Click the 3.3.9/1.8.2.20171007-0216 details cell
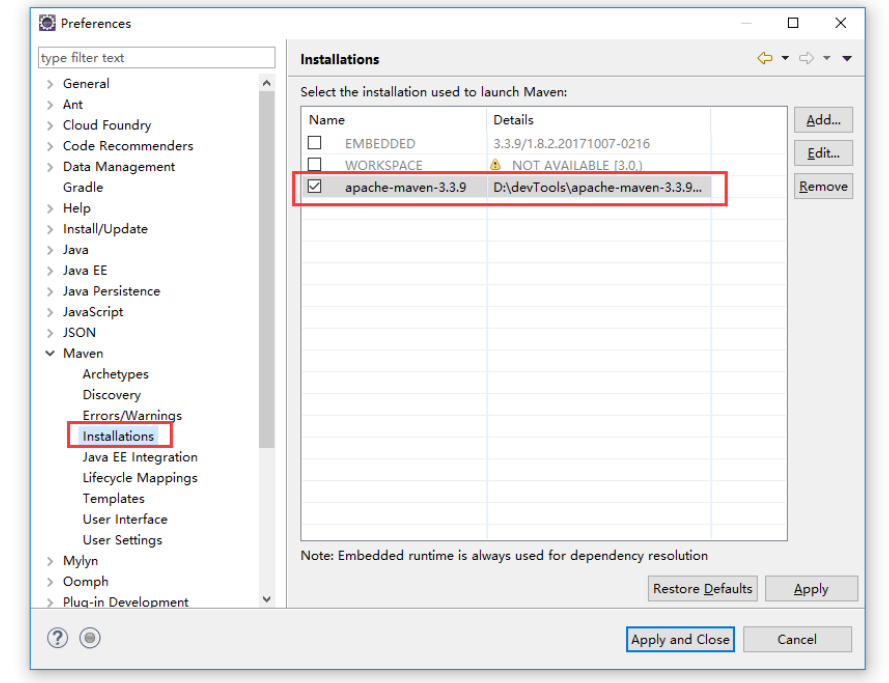The height and width of the screenshot is (683, 889). point(572,144)
